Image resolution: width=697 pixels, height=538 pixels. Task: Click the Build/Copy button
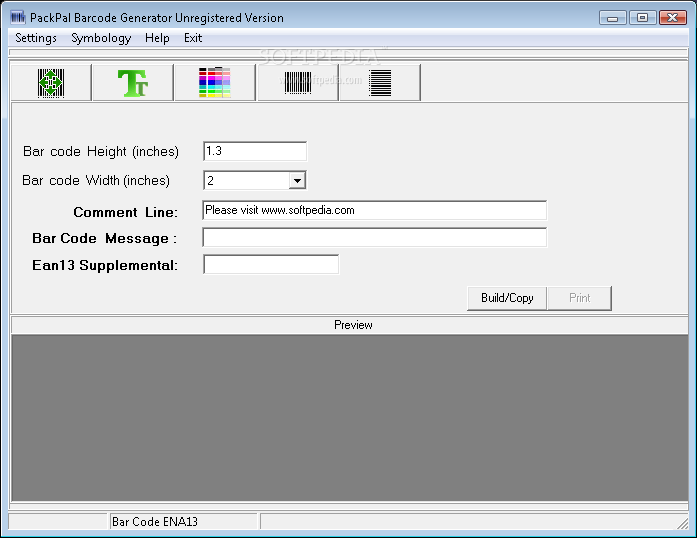pos(507,298)
